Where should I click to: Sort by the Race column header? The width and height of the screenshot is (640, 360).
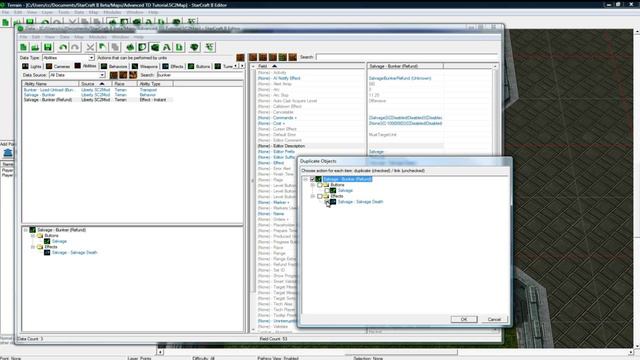(x=124, y=84)
